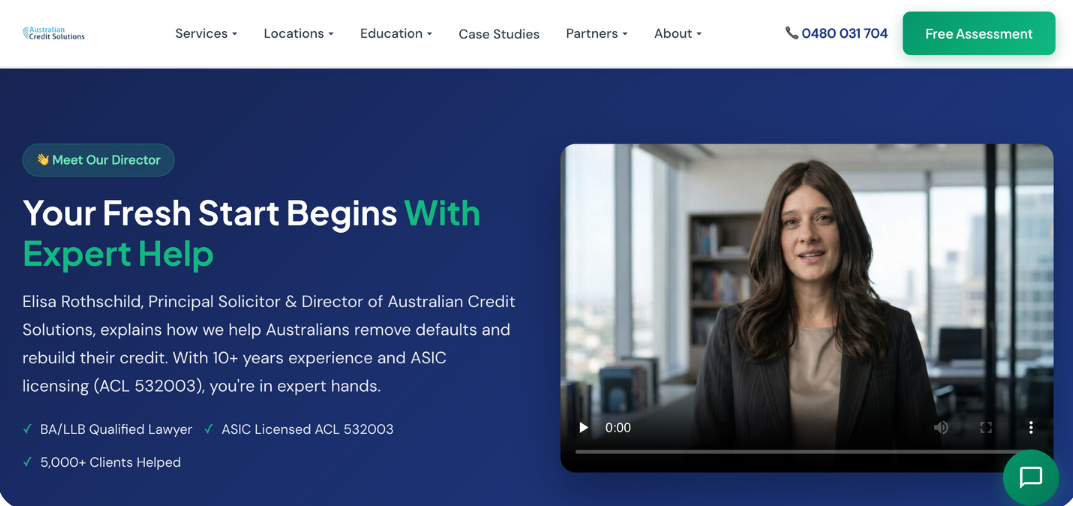Play the director video
Screen dimensions: 1073x506
coord(584,427)
